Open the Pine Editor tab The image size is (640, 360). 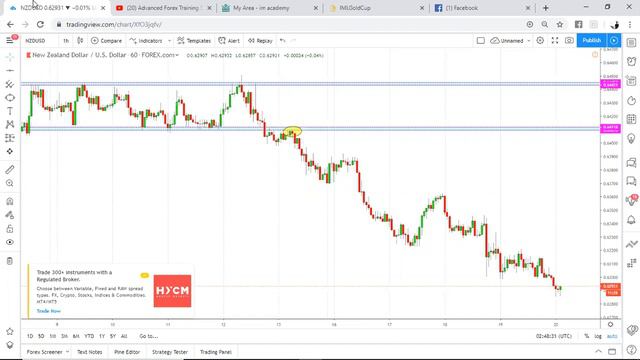pos(127,352)
